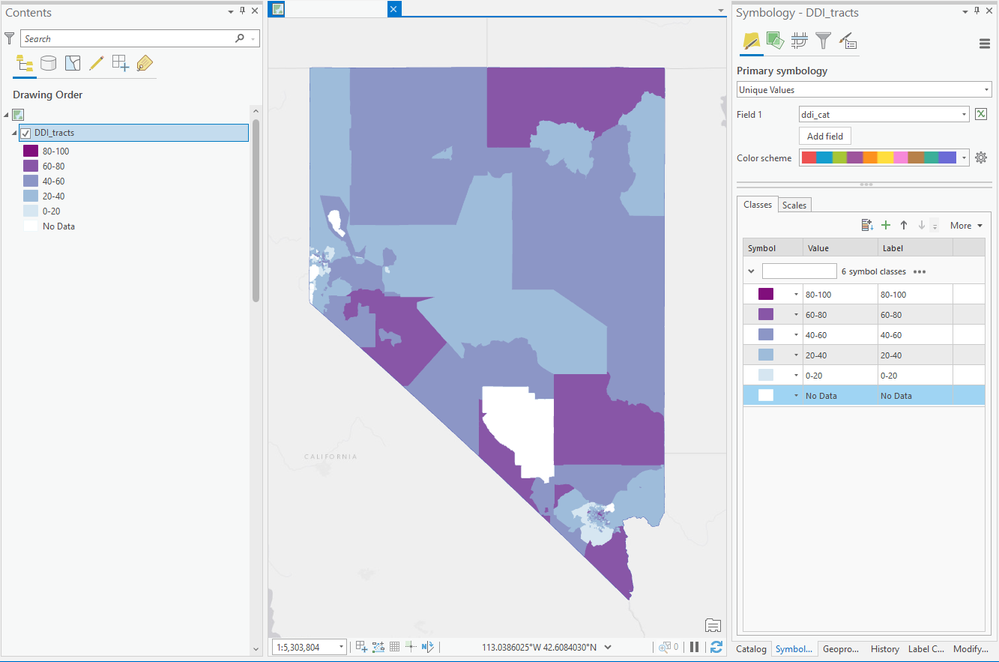Viewport: 999px width, 662px height.
Task: Open grid display icon in status bar
Action: [394, 647]
